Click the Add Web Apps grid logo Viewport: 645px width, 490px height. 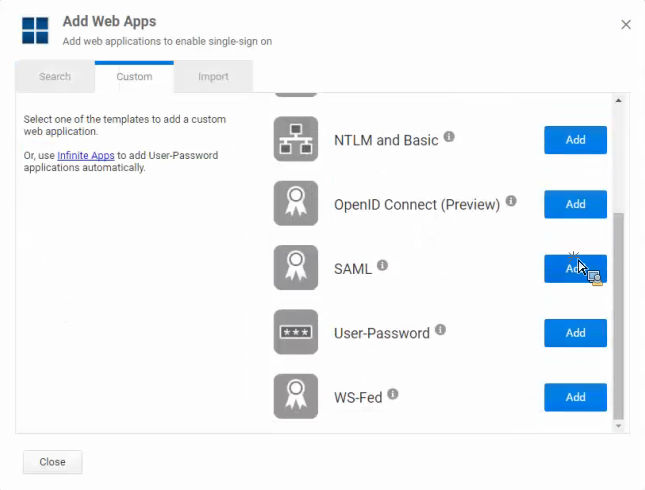point(35,30)
